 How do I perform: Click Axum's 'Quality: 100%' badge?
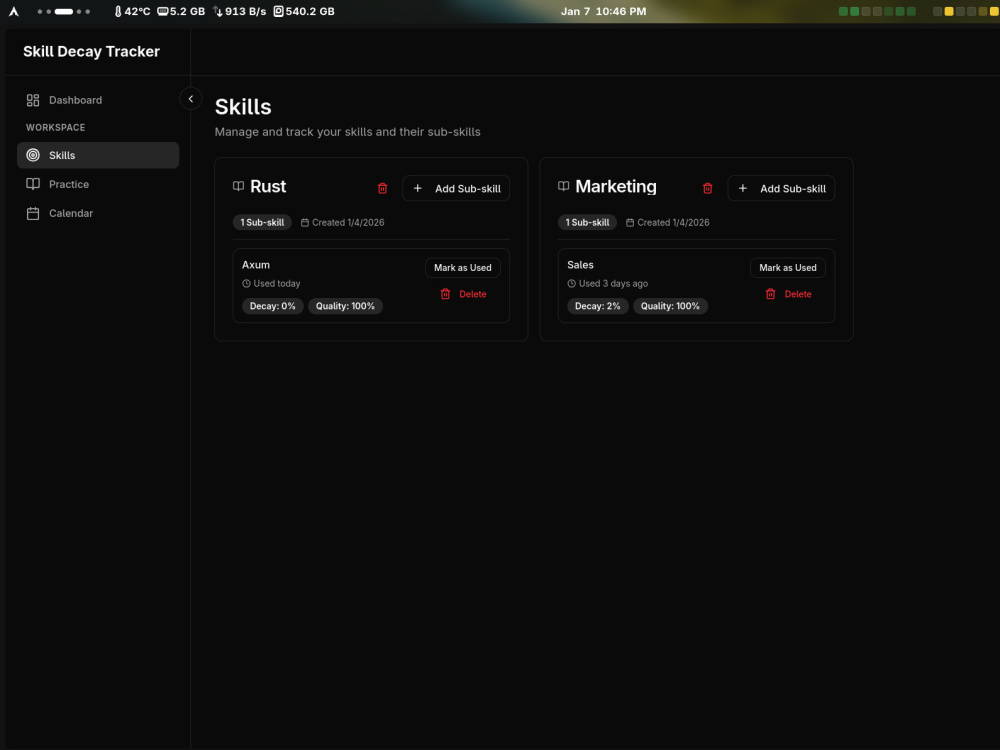tap(345, 306)
